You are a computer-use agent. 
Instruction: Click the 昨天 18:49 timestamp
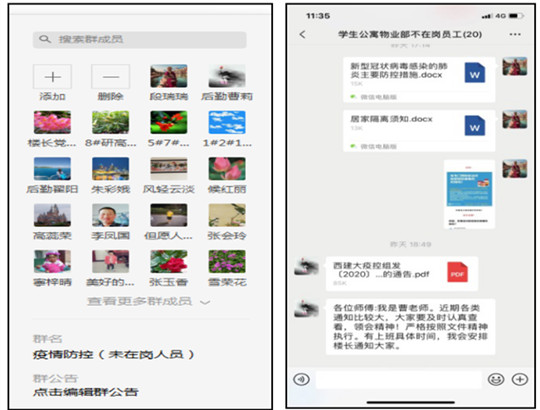(x=410, y=244)
